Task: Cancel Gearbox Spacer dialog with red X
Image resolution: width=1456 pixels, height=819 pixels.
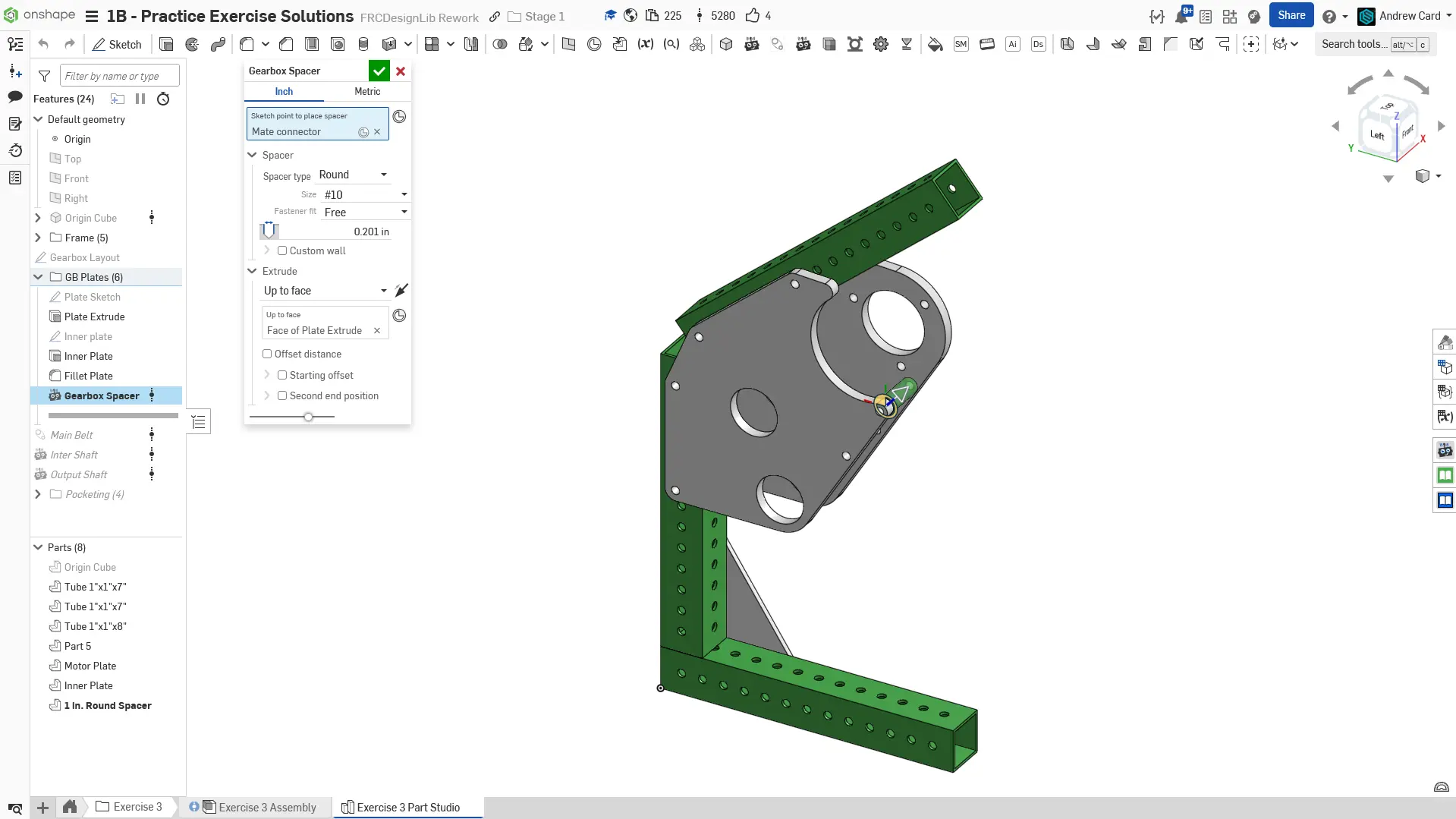Action: point(401,71)
